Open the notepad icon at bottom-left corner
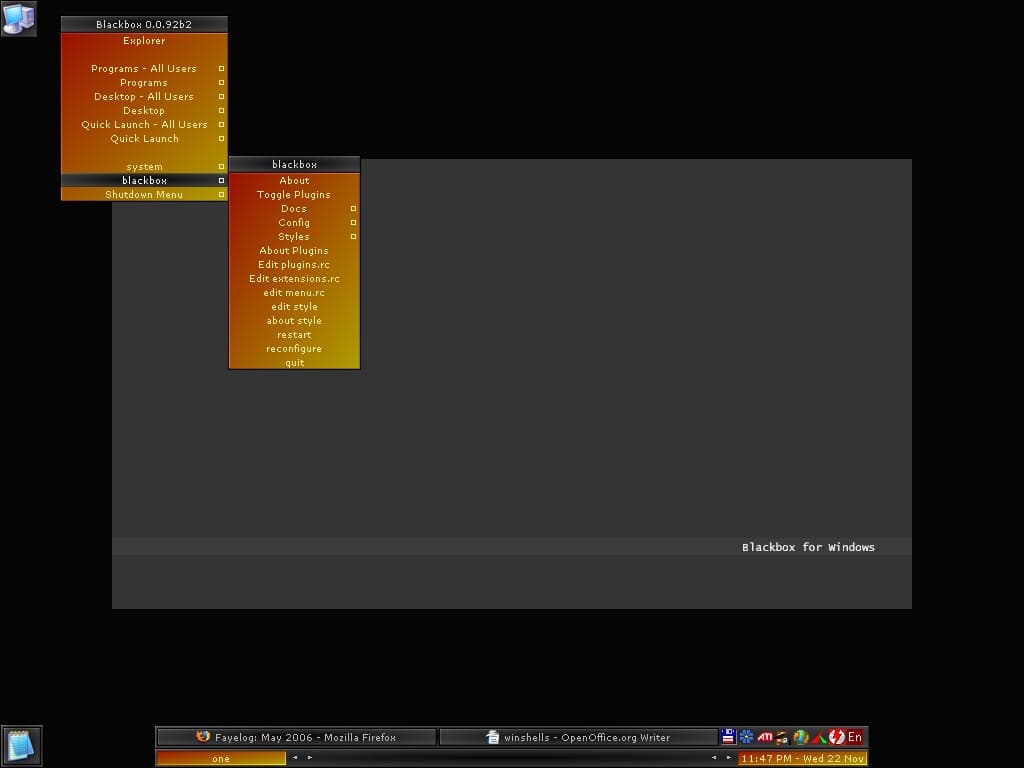 point(22,746)
